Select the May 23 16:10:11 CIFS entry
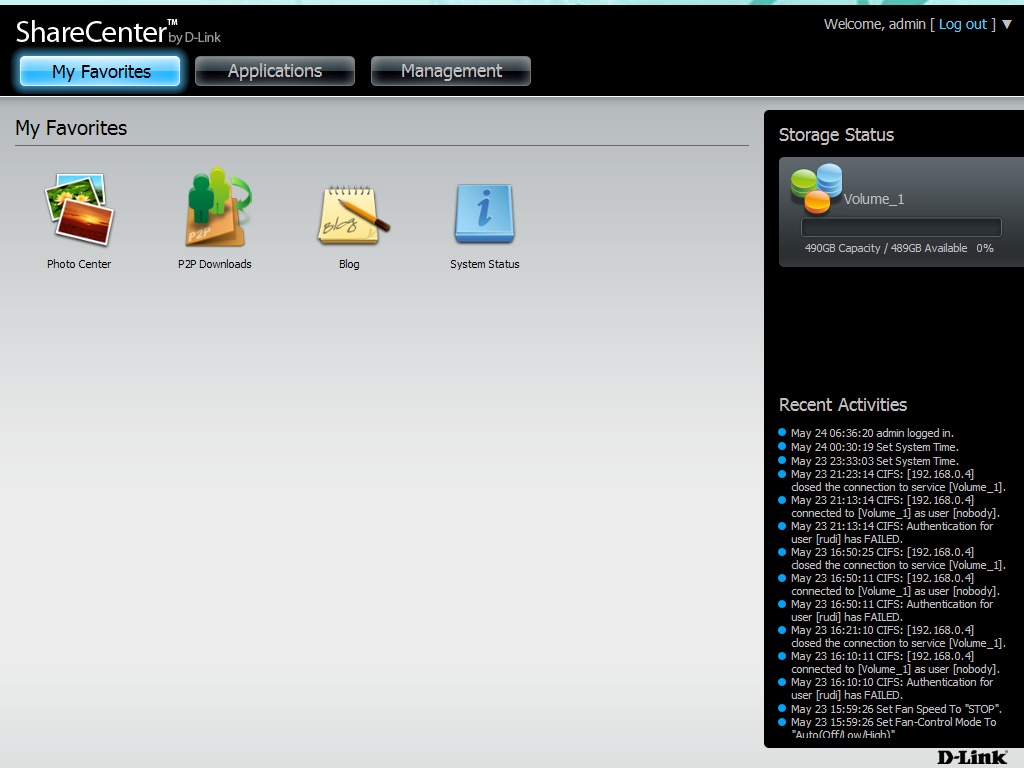 pyautogui.click(x=895, y=663)
